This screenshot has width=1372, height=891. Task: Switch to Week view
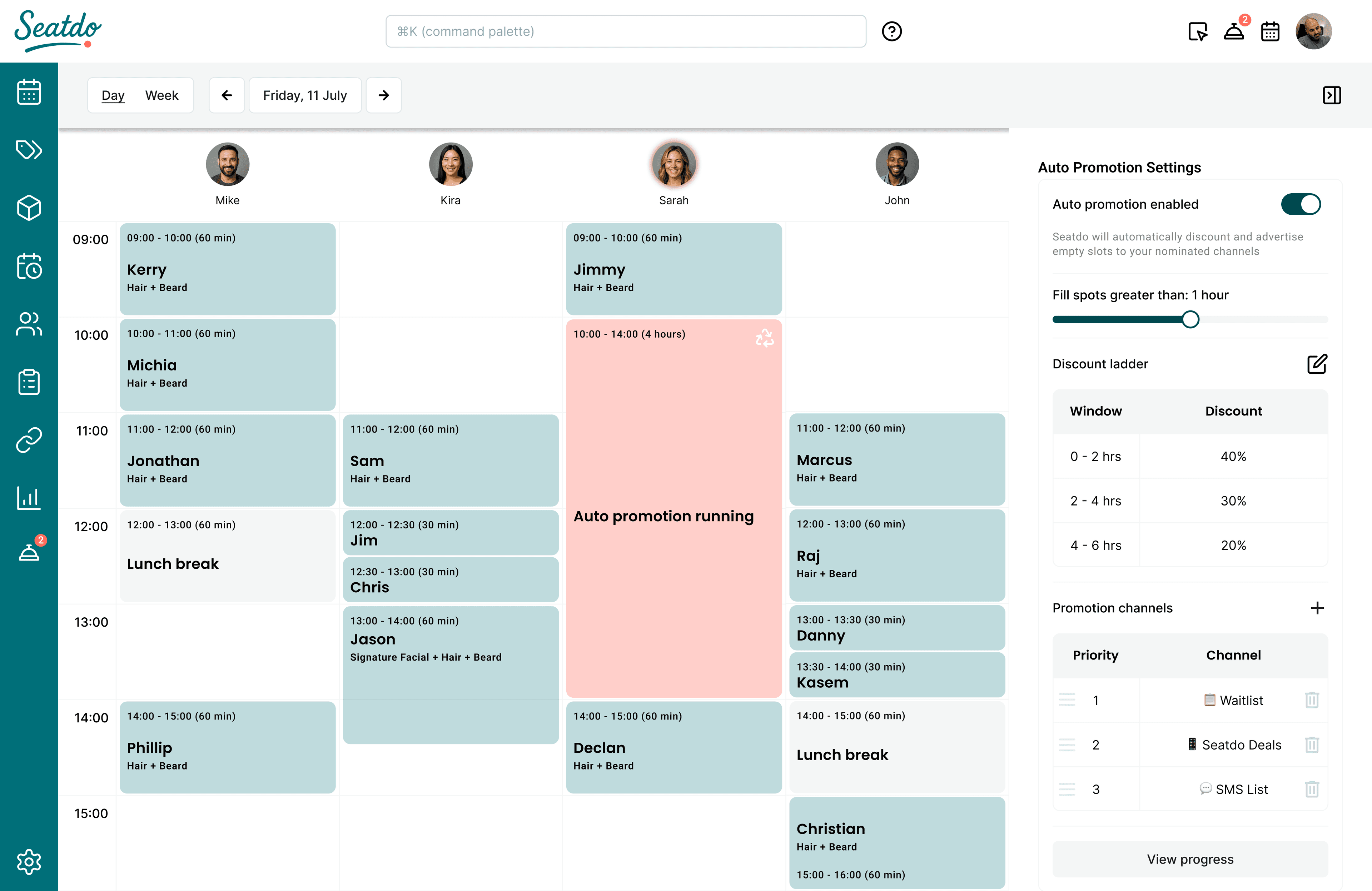click(161, 95)
